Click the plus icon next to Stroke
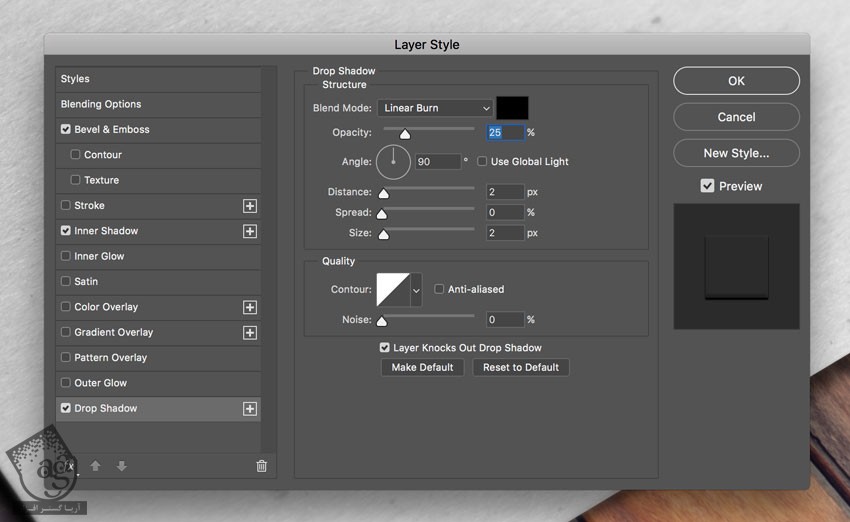Viewport: 850px width, 522px height. (250, 206)
